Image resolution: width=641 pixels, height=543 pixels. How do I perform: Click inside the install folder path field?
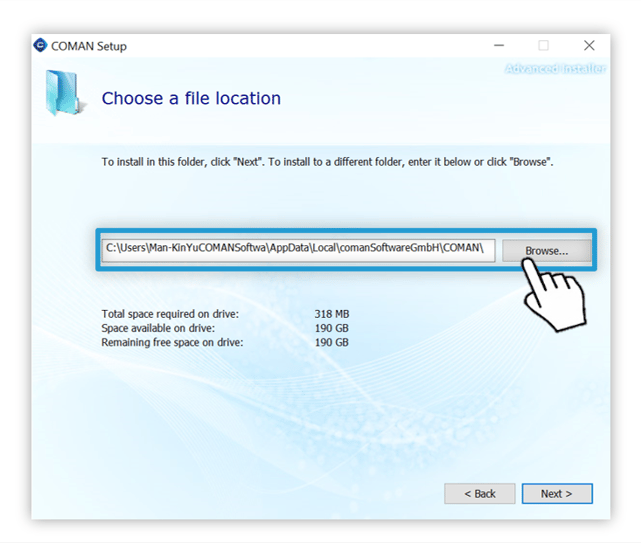point(298,249)
